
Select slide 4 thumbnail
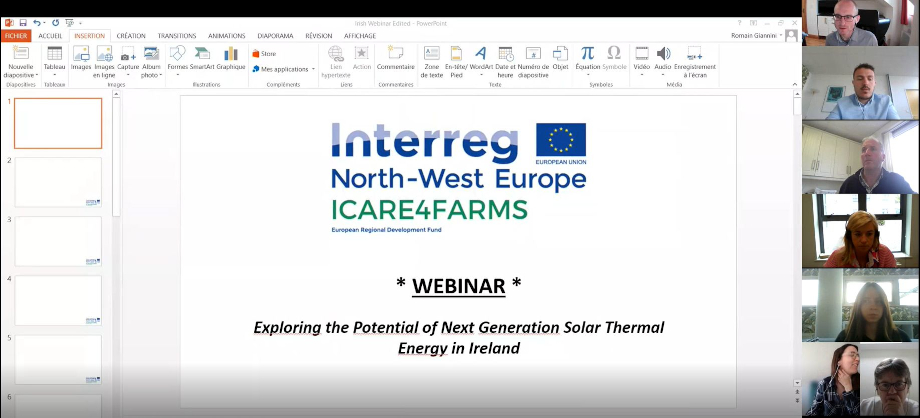[58, 301]
